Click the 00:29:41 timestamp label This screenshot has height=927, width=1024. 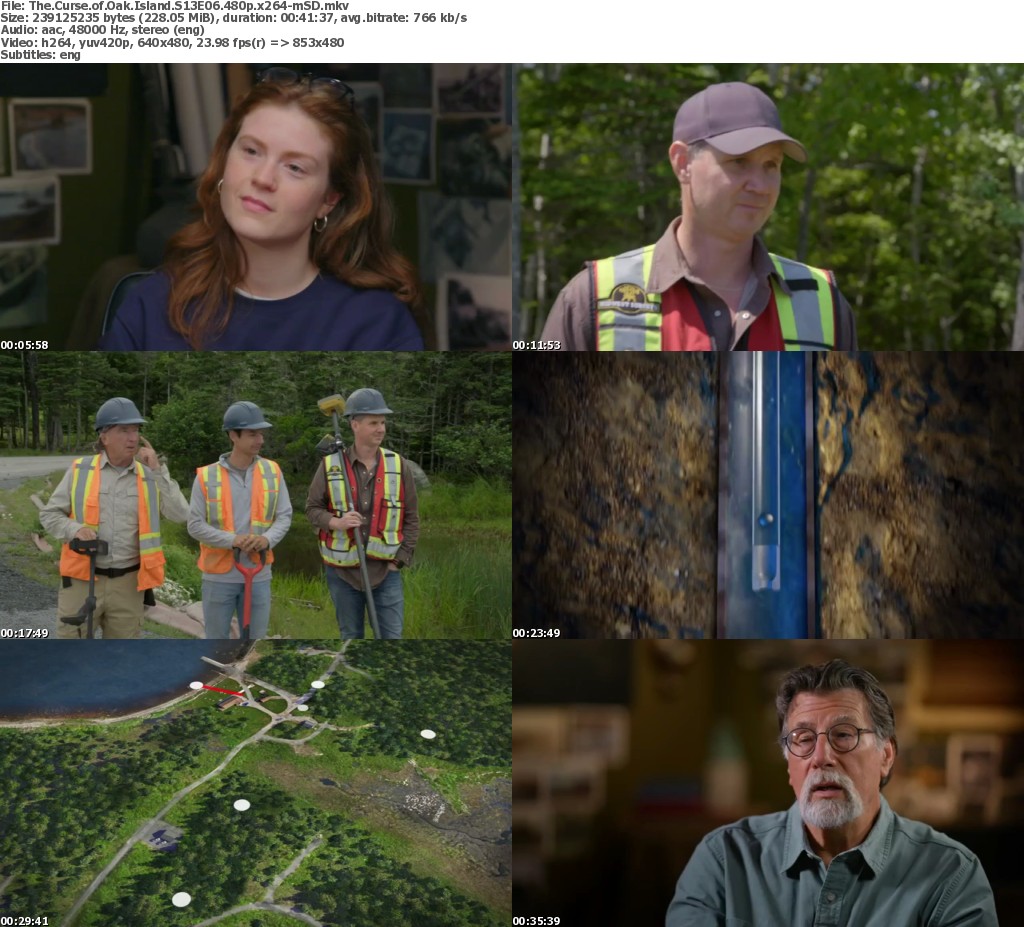pyautogui.click(x=25, y=920)
